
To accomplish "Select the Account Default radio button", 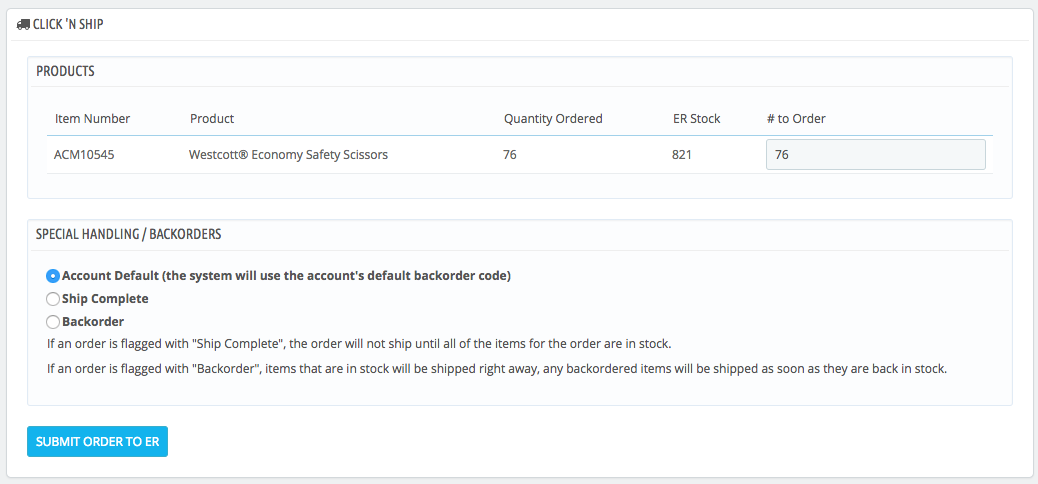I will pos(53,276).
